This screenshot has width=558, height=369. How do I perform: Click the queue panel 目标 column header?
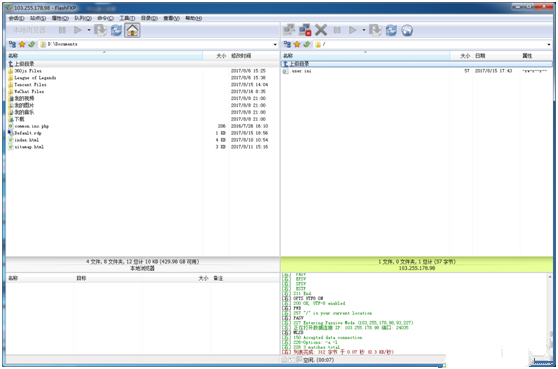[108, 278]
